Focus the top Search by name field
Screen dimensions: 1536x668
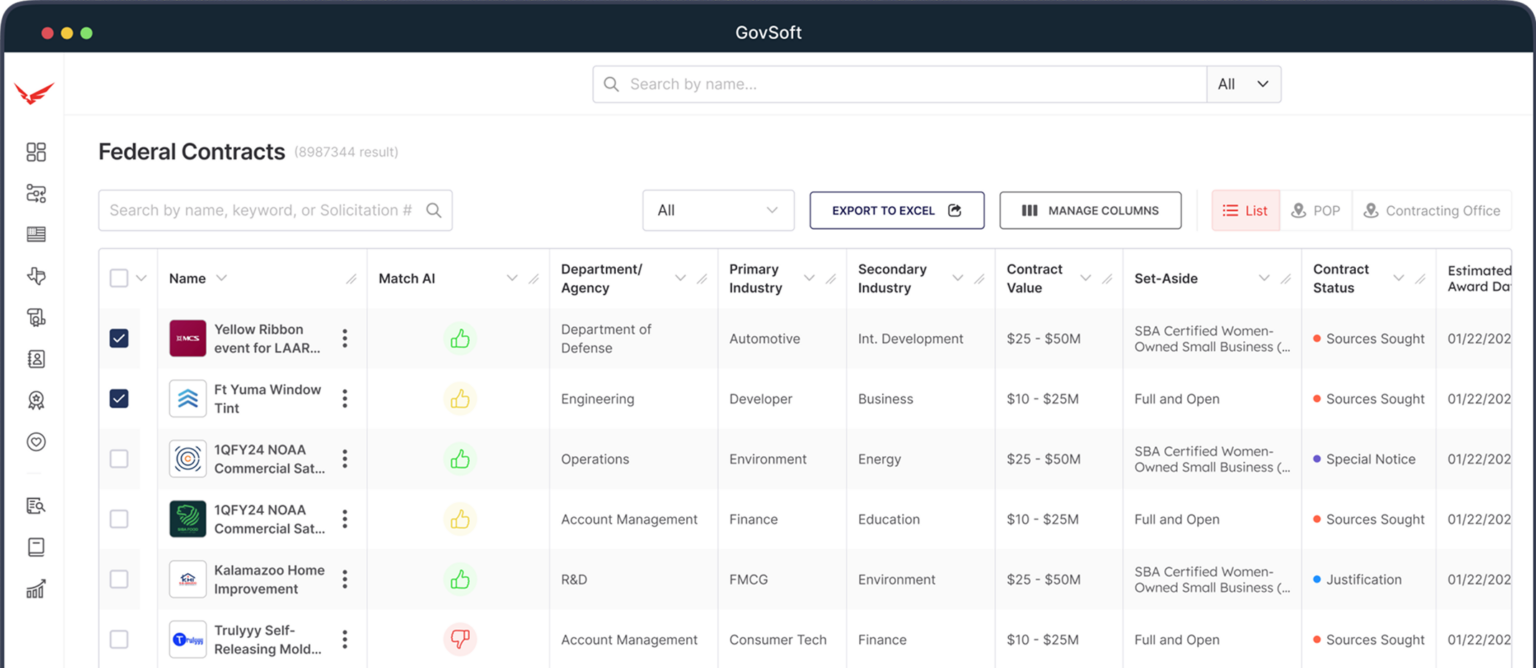900,84
